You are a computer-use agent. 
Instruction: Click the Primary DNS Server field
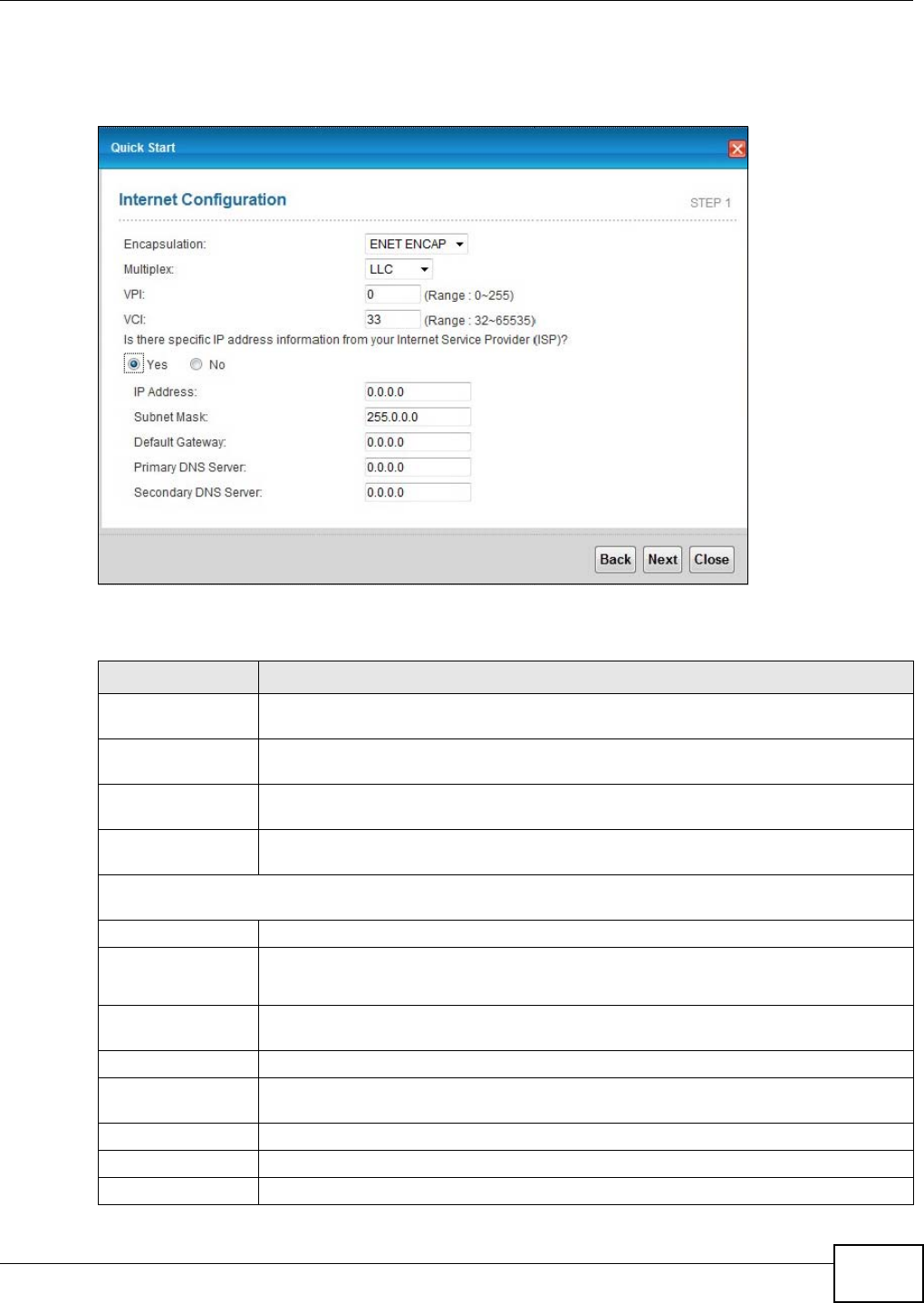(x=418, y=468)
